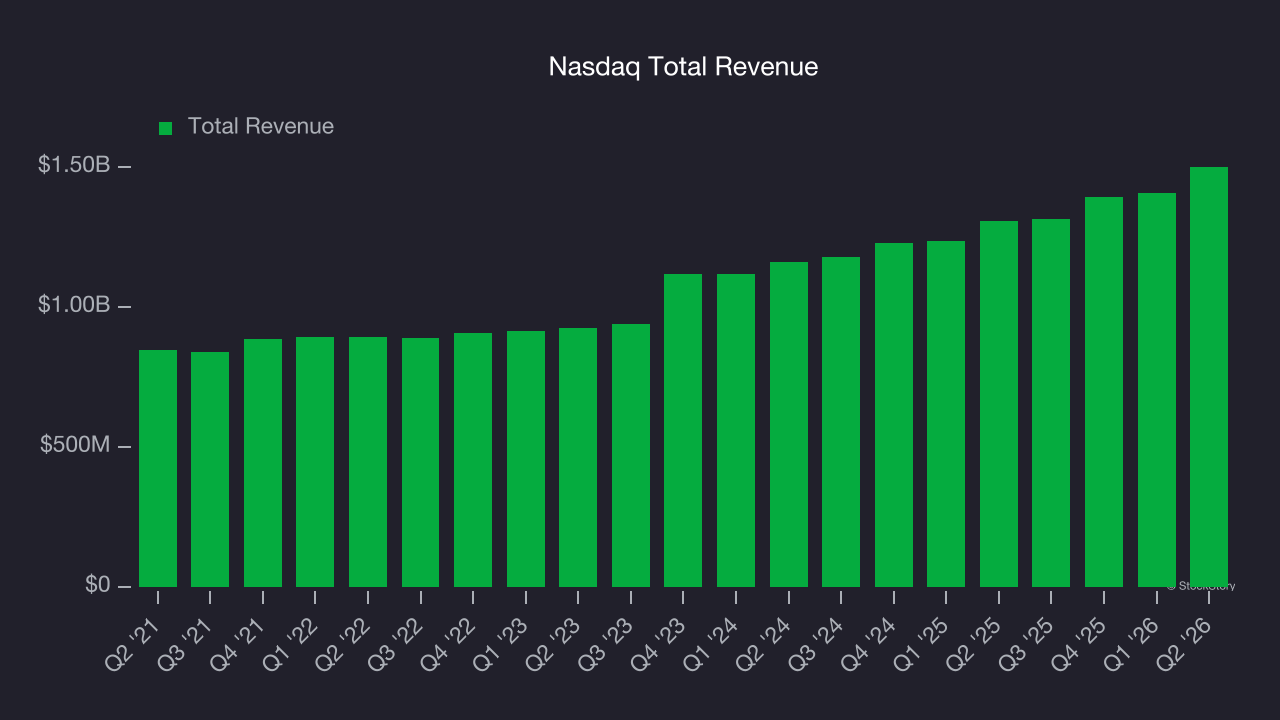1280x720 pixels.
Task: Select the $500M y-axis label
Action: click(75, 445)
